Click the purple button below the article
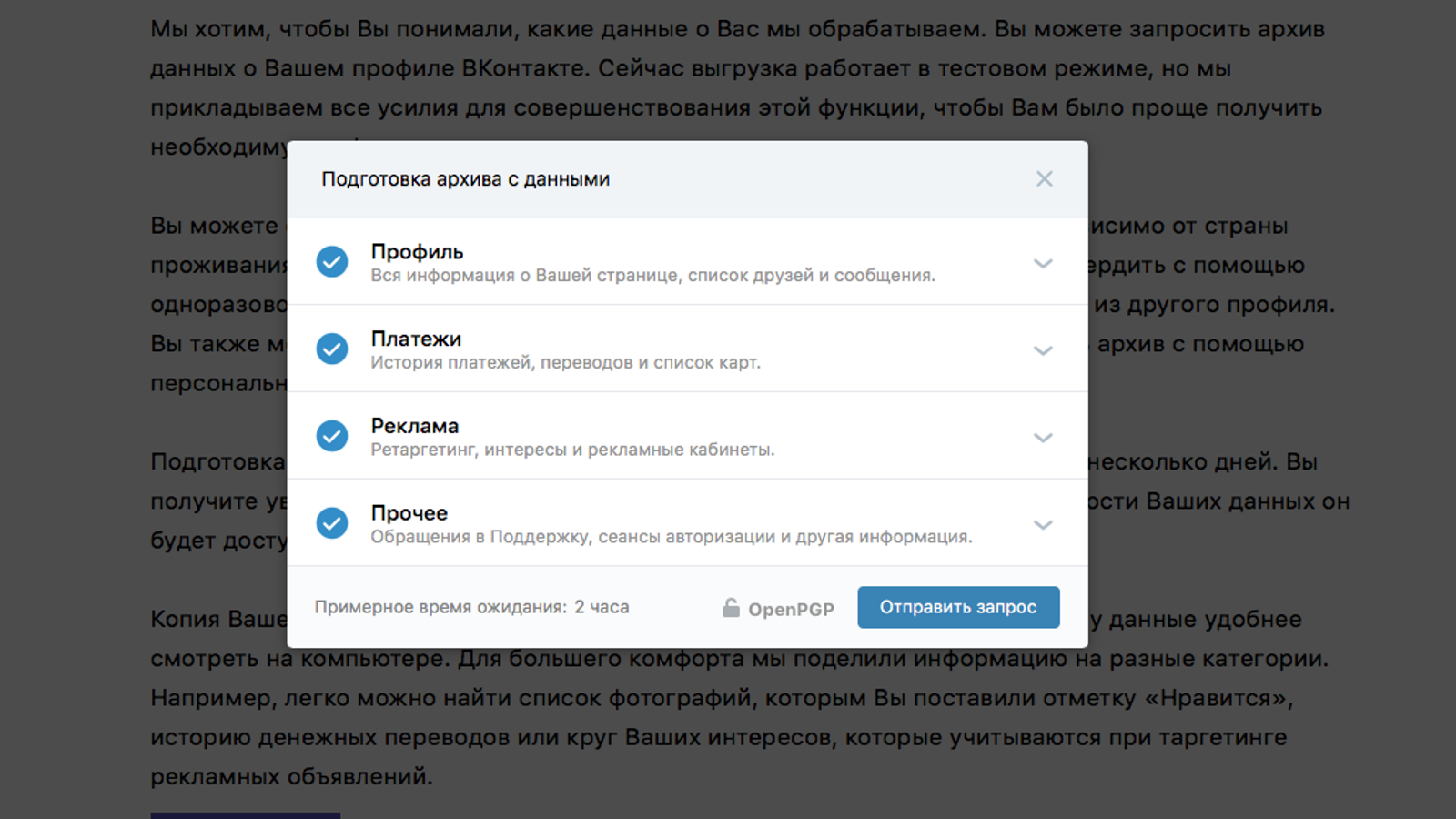The height and width of the screenshot is (819, 1456). click(x=246, y=814)
